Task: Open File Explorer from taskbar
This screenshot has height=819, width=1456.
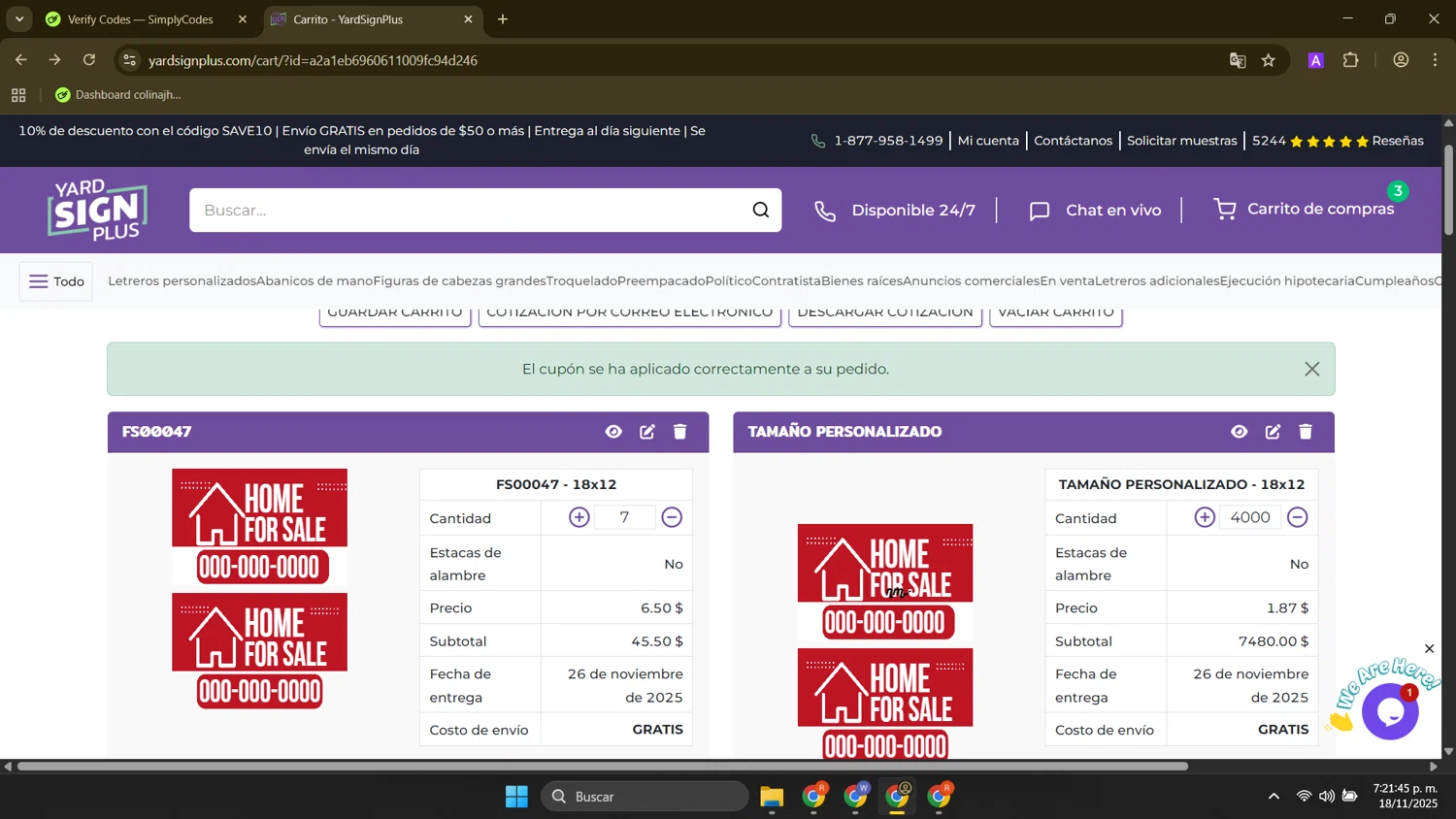Action: (x=772, y=797)
